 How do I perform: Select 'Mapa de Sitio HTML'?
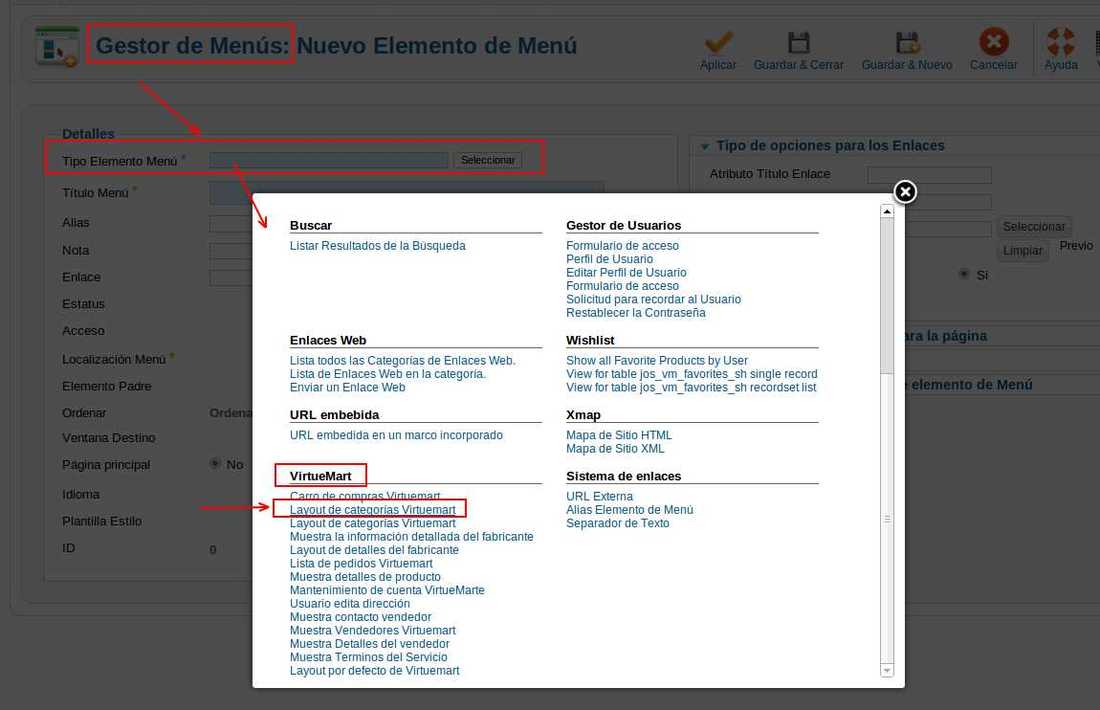pos(619,435)
